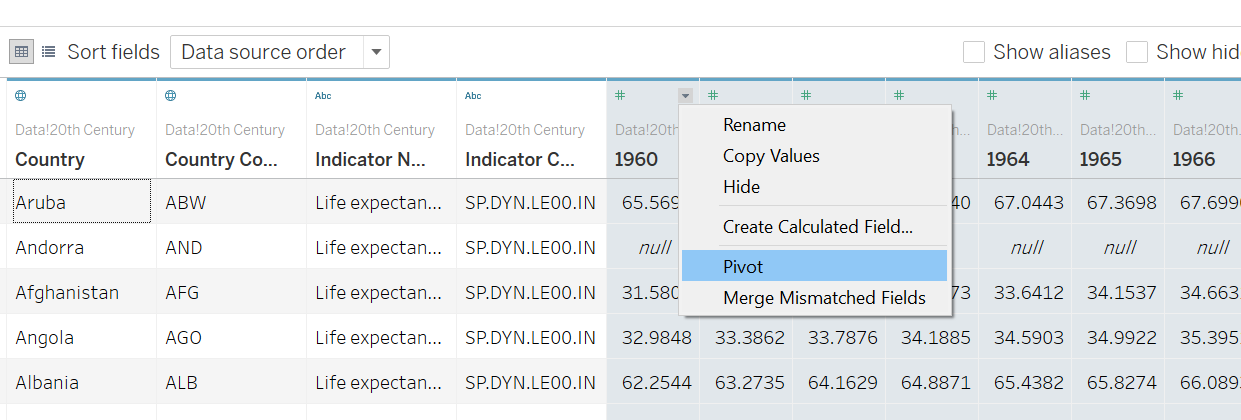Click value 64.8871 in Albania row
Image resolution: width=1241 pixels, height=420 pixels.
[x=936, y=382]
